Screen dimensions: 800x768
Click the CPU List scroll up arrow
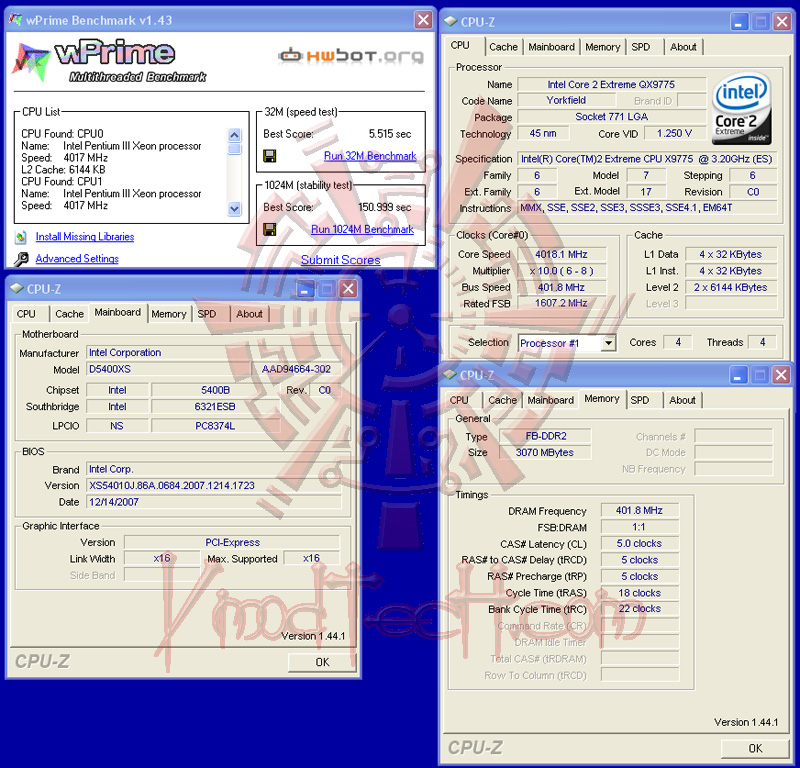point(234,135)
